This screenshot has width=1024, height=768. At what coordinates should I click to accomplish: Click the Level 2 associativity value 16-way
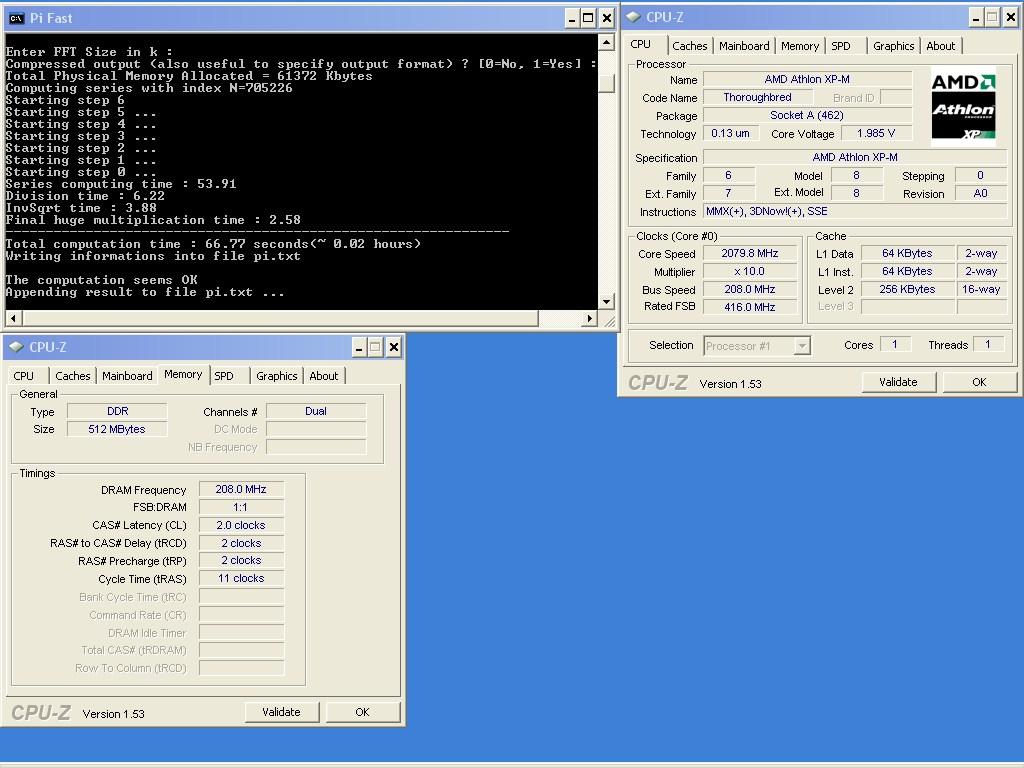981,289
